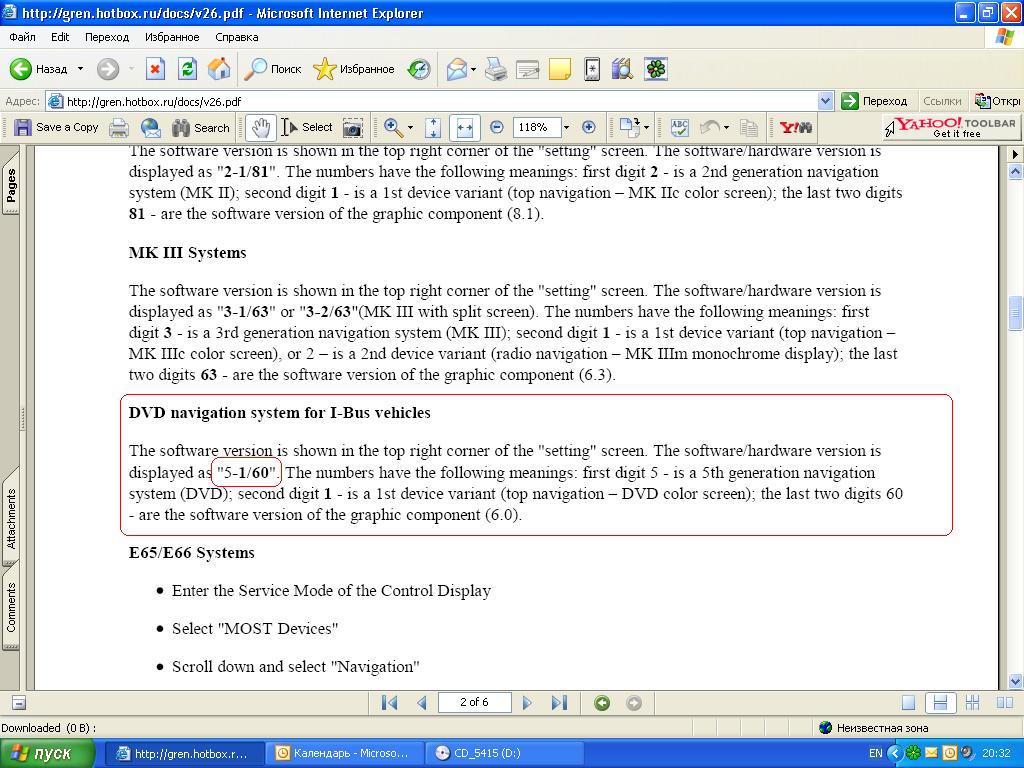Click the IE Stop button
Image resolution: width=1024 pixels, height=768 pixels.
click(155, 69)
